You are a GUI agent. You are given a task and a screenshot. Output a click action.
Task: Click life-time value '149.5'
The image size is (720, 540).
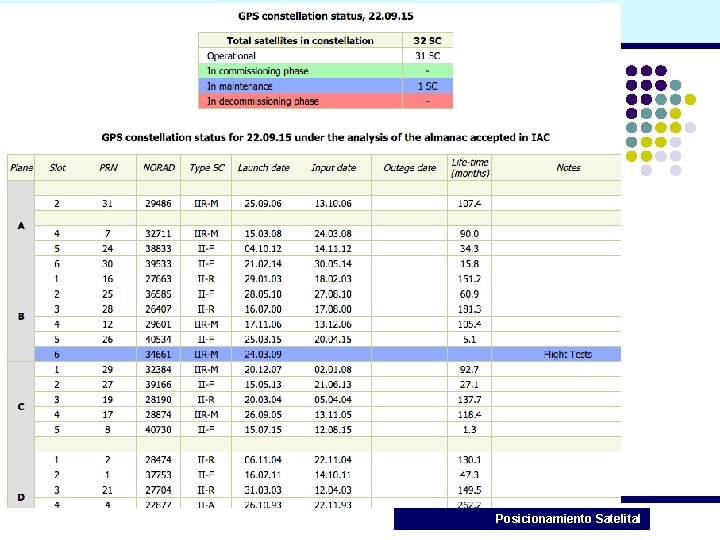pyautogui.click(x=469, y=490)
